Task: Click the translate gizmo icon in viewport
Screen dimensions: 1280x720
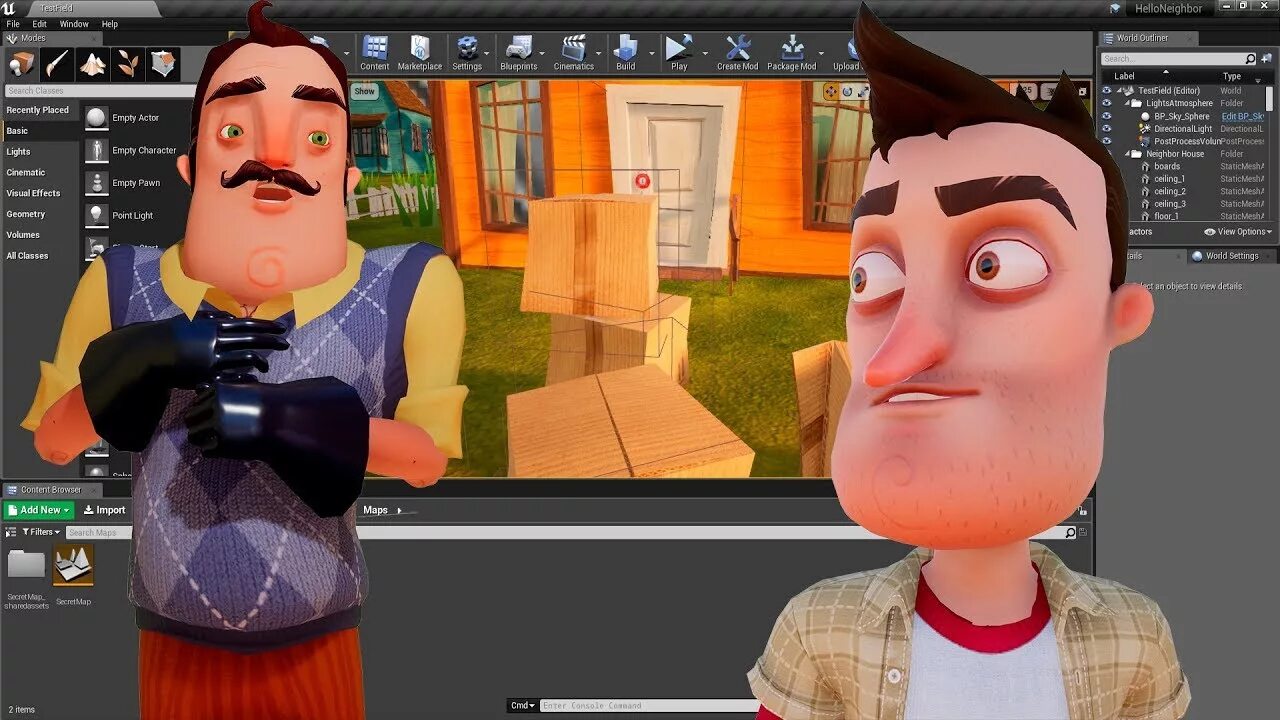Action: [x=830, y=91]
